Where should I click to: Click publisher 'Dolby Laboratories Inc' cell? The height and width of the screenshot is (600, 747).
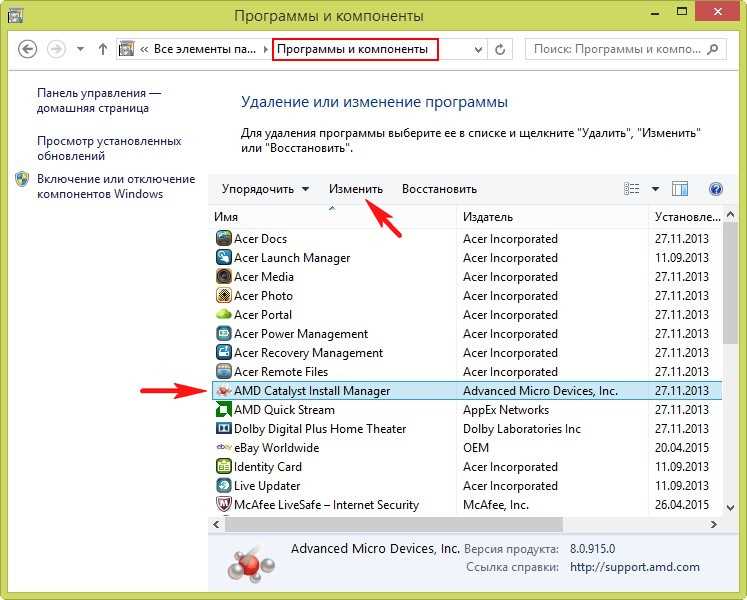(x=522, y=429)
